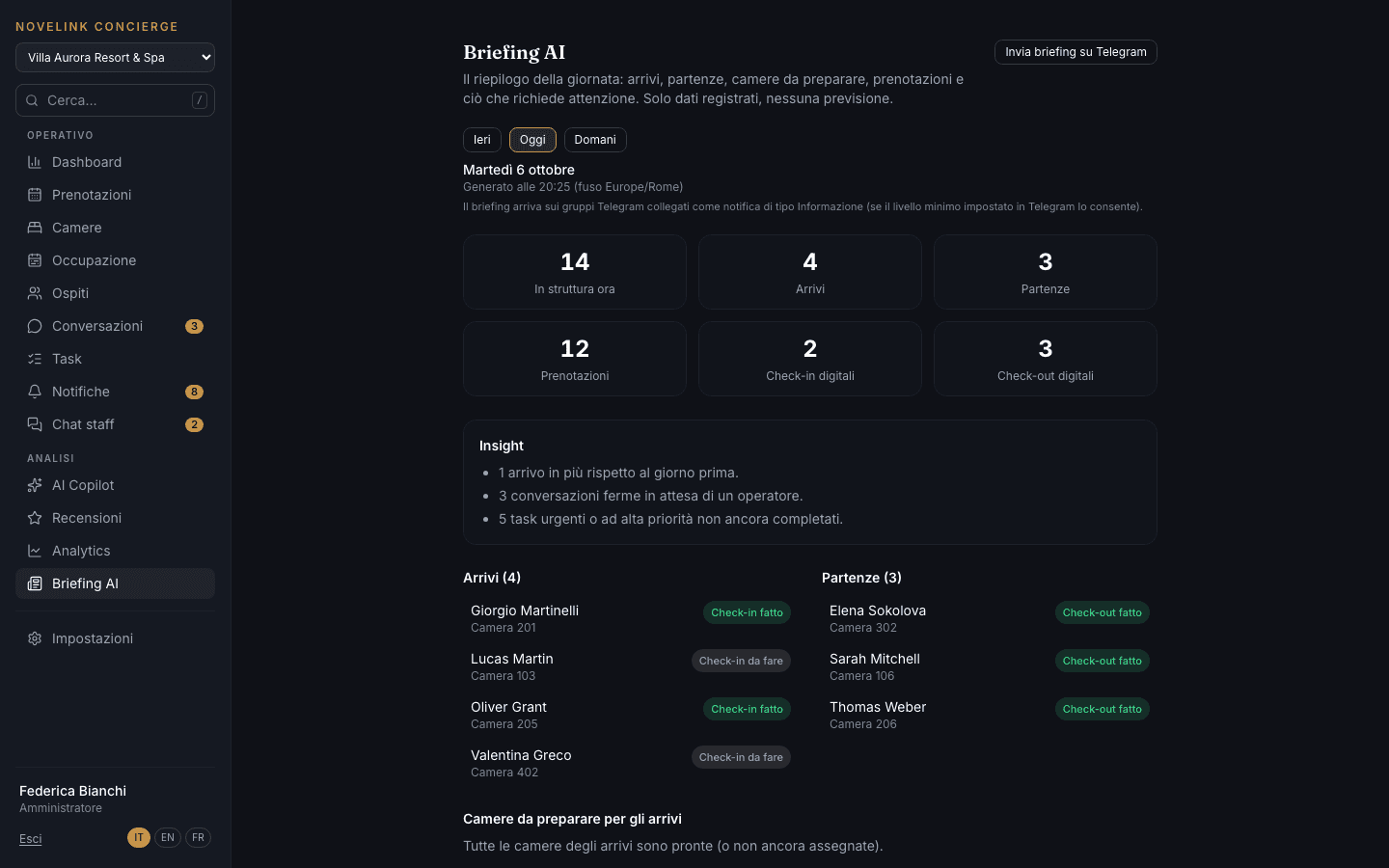Open Dashboard via its chart icon
Screen dimensions: 1389x868
pyautogui.click(x=35, y=162)
